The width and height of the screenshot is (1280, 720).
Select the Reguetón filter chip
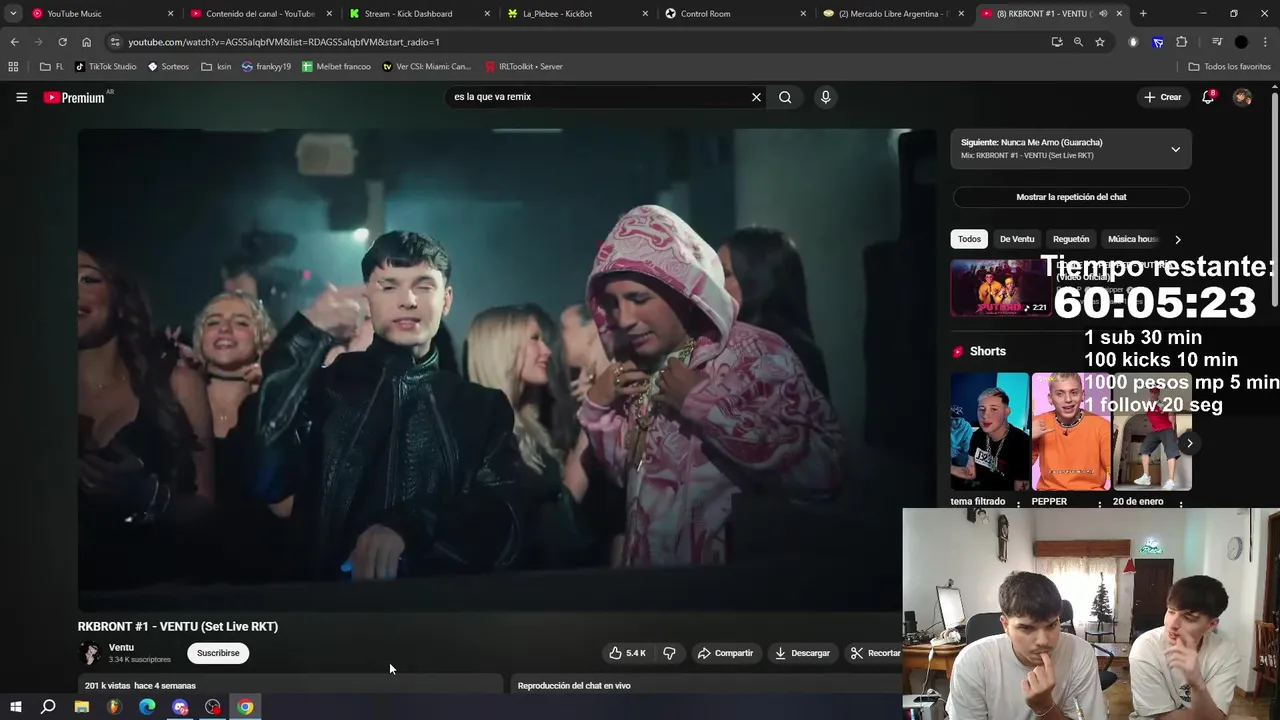coord(1071,239)
